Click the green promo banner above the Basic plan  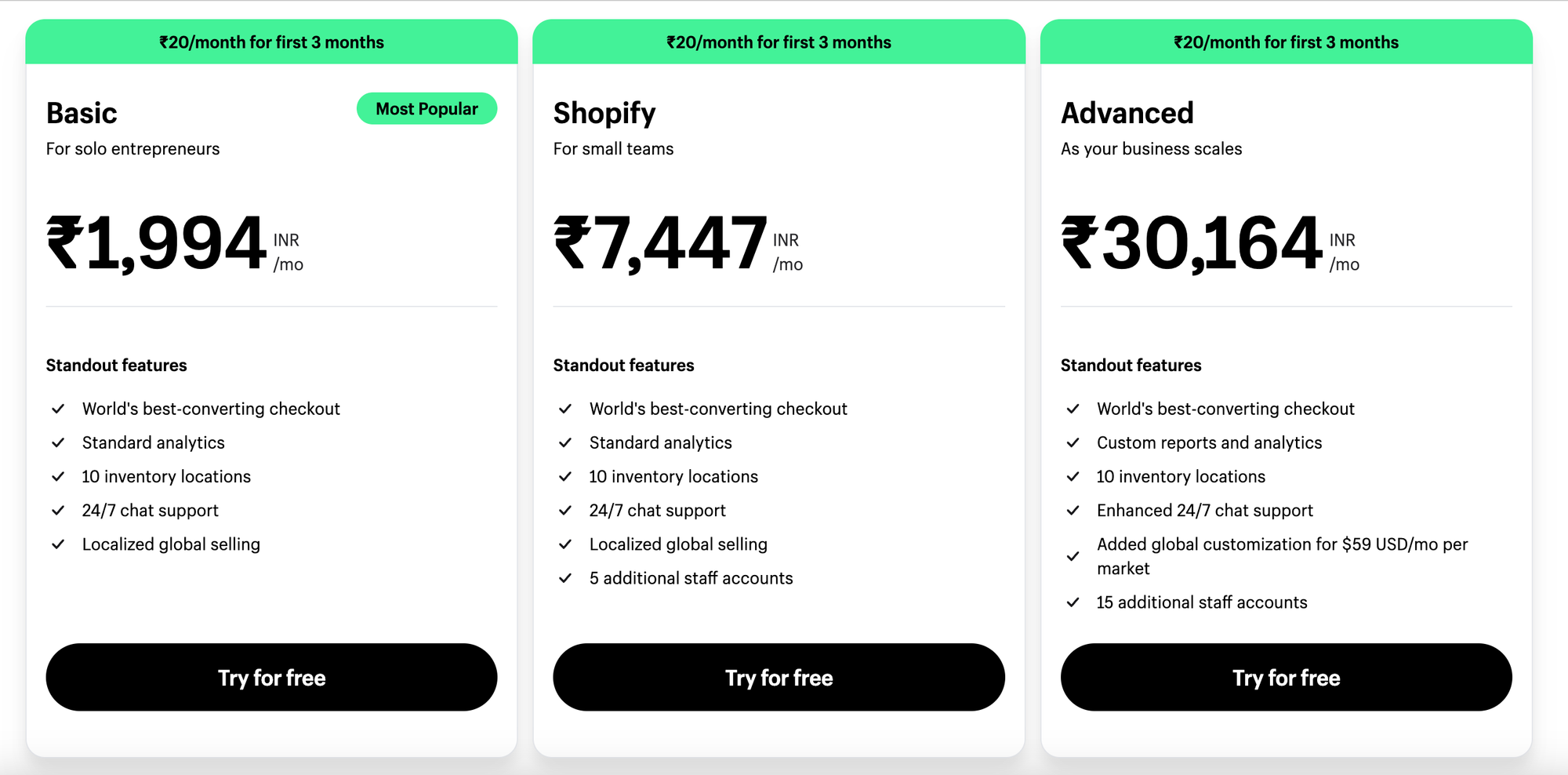(x=271, y=42)
